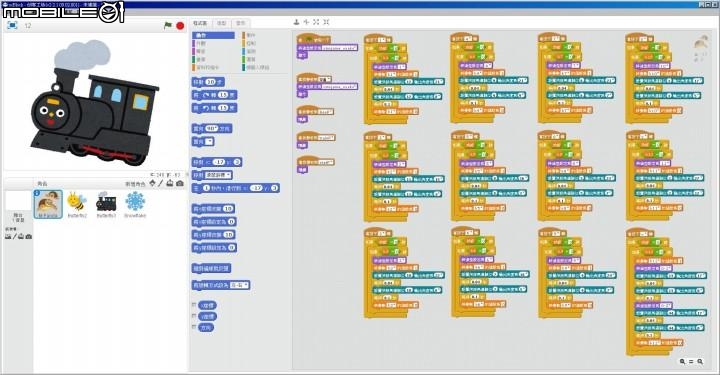Edit the value in set y to 0 block
The image size is (720, 375).
[x=231, y=248]
